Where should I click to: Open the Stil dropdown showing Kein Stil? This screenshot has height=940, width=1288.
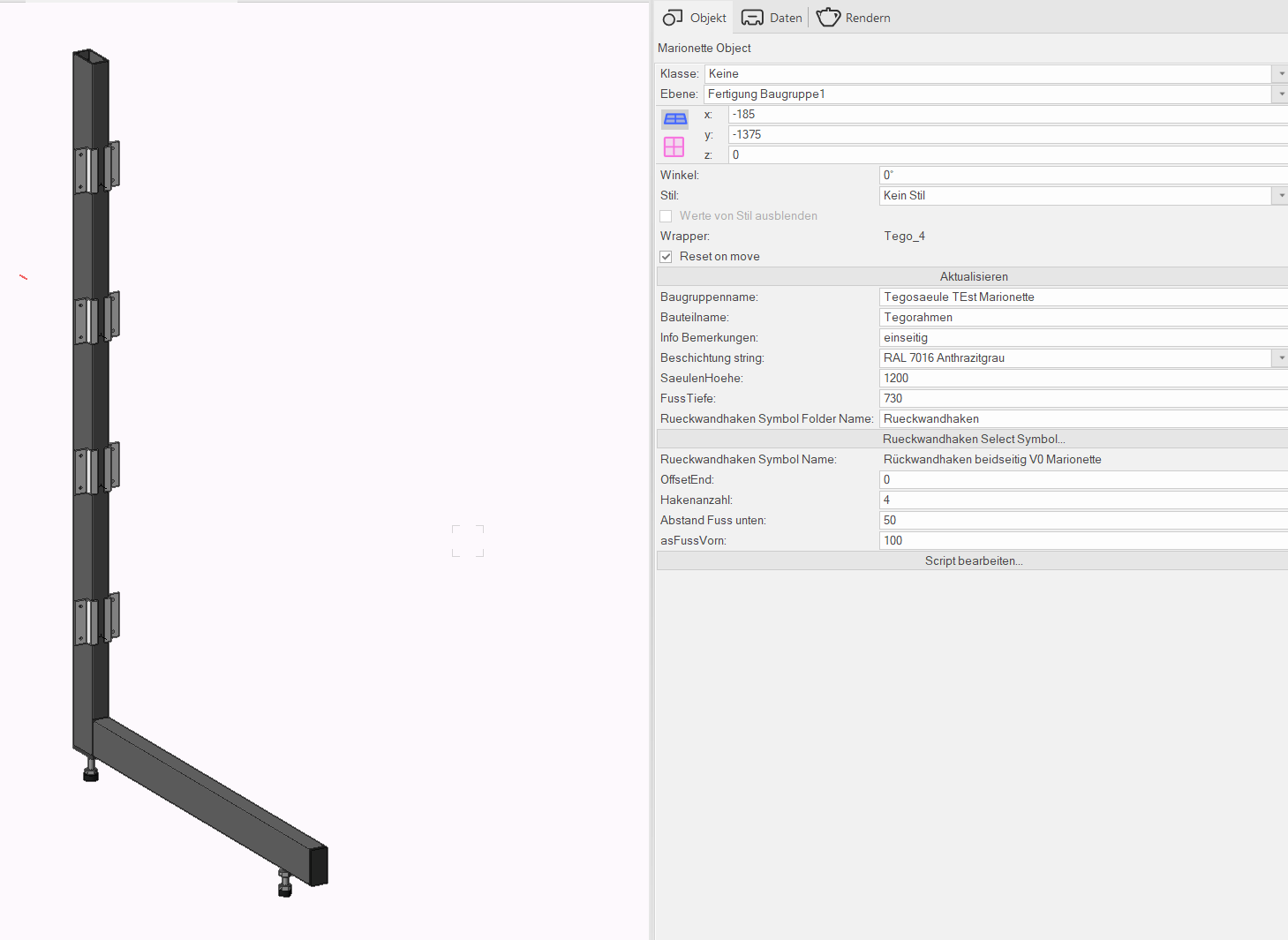1281,196
